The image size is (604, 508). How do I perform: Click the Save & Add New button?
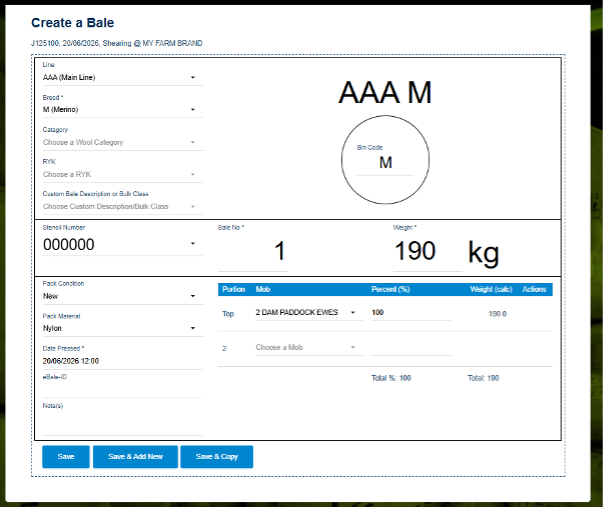[136, 457]
